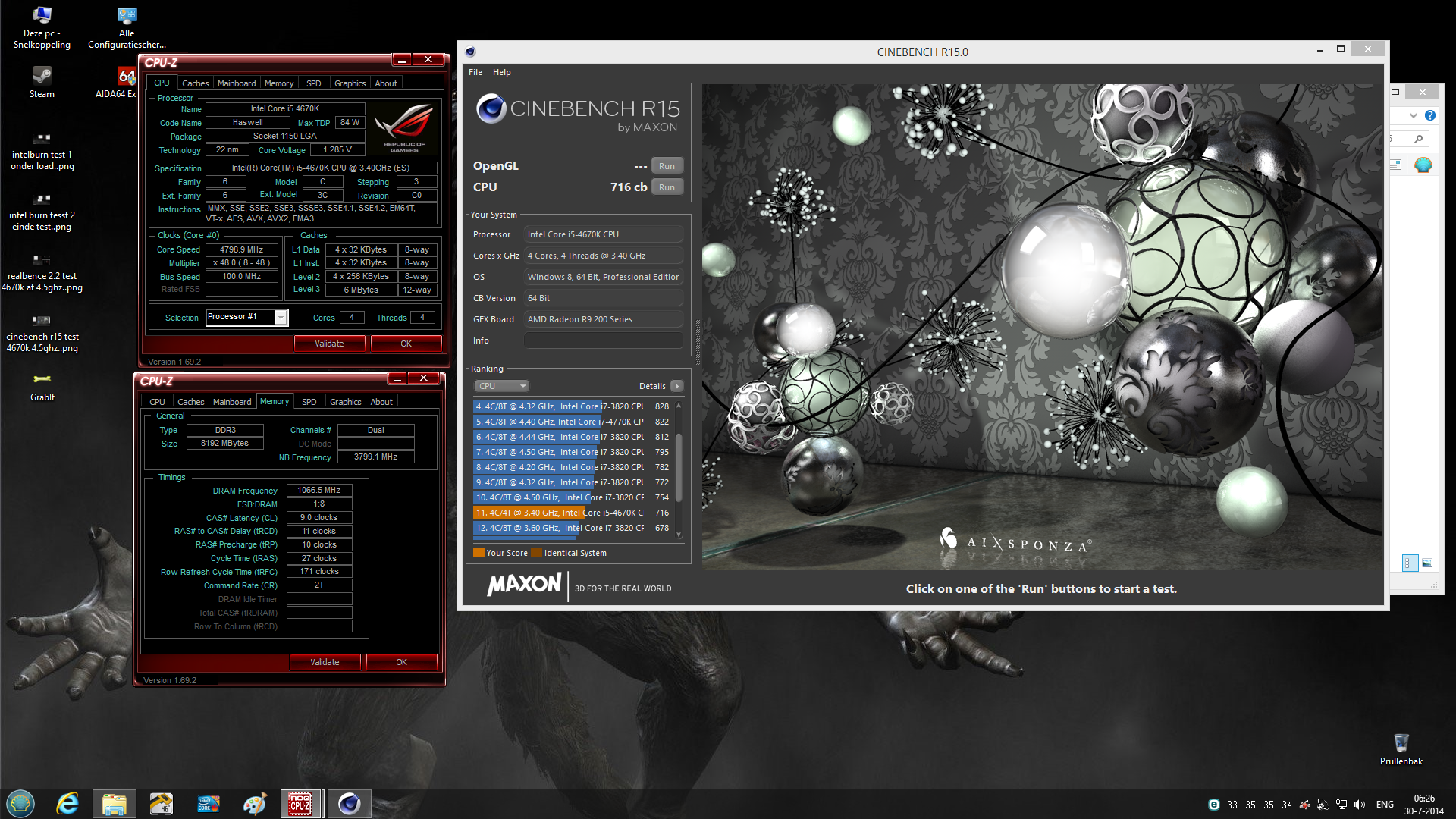Click the Classic Shell icon in Explorer toolbar

coord(1423,165)
